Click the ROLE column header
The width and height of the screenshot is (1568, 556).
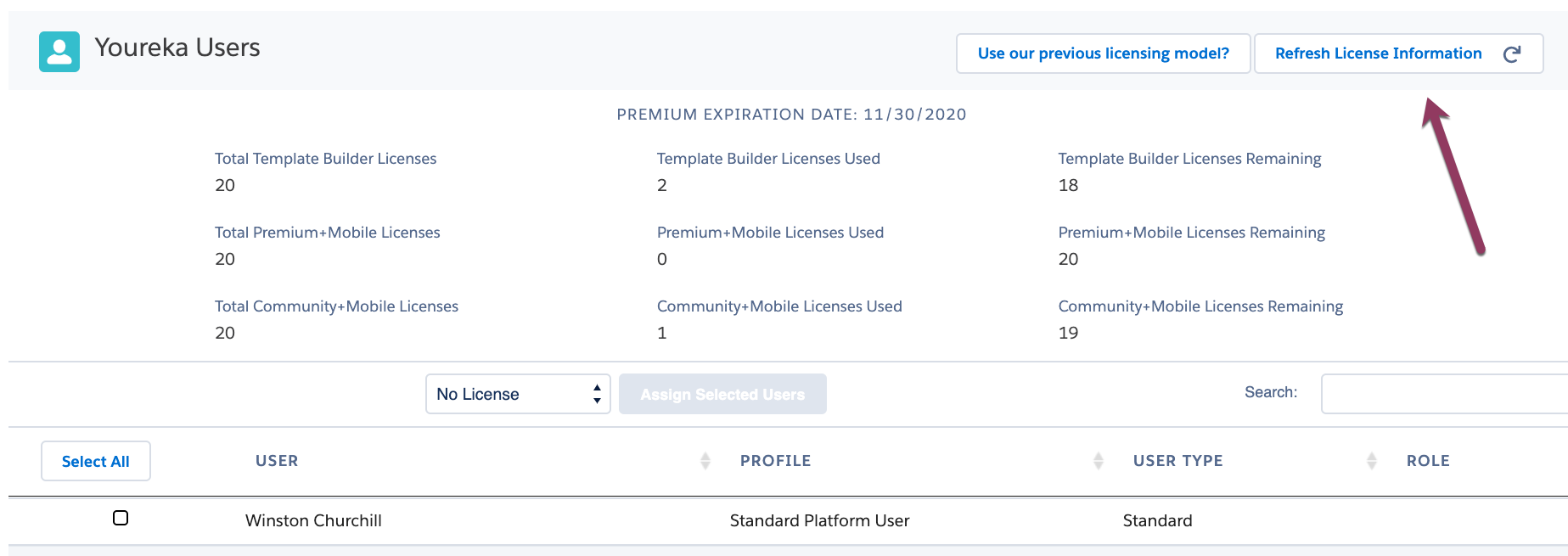click(x=1428, y=461)
